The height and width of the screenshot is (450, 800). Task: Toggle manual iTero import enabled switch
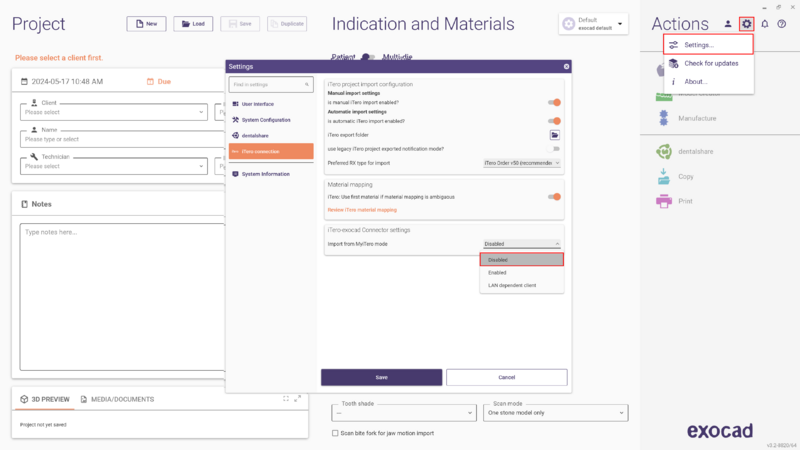[x=554, y=103]
